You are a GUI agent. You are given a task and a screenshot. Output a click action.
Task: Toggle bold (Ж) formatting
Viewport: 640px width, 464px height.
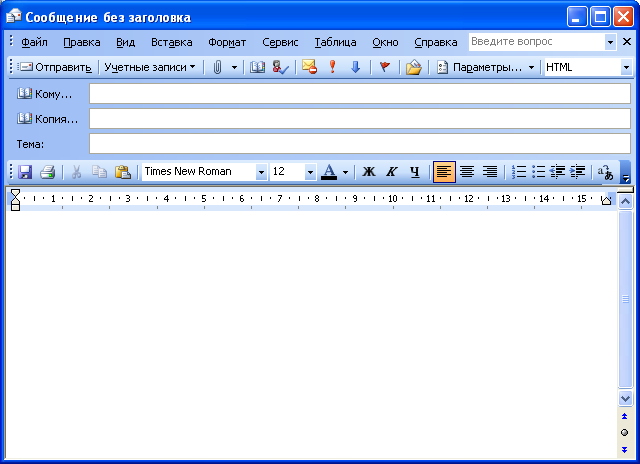click(369, 172)
